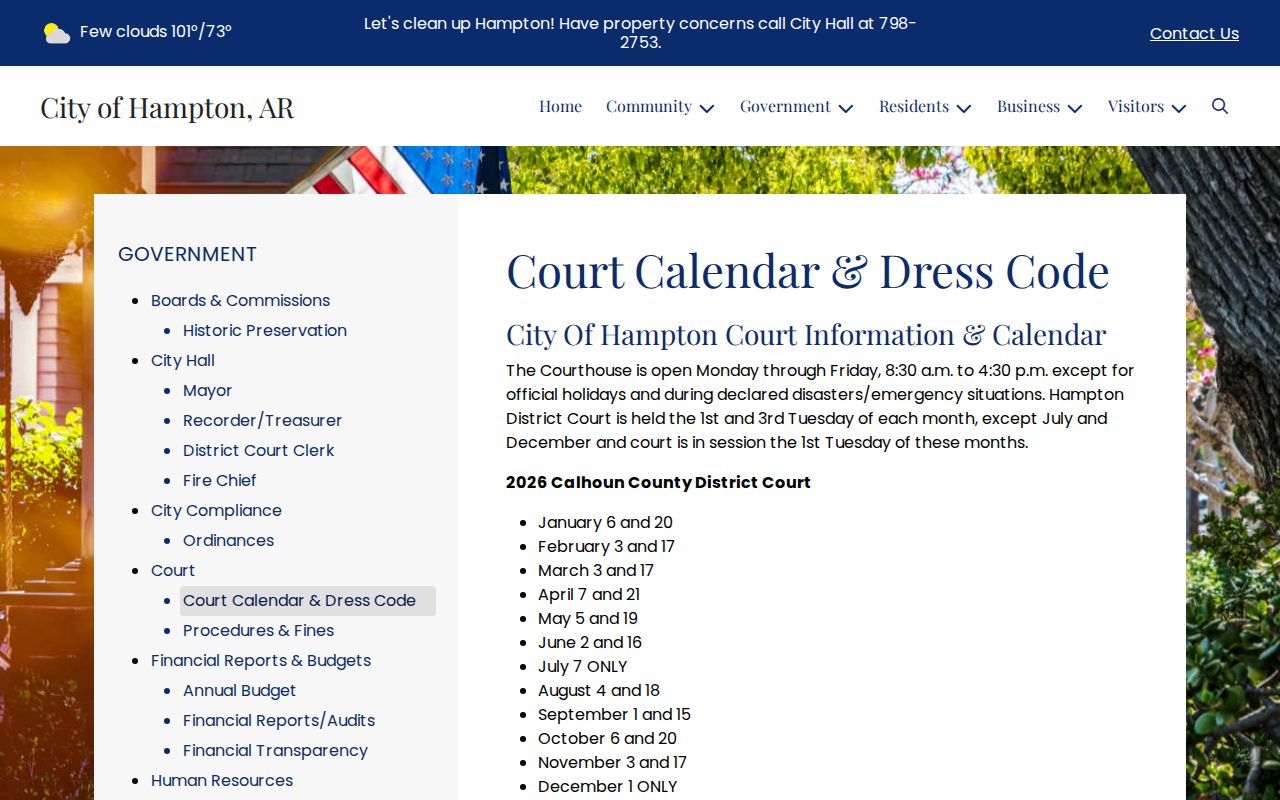The width and height of the screenshot is (1280, 800).
Task: Open the site search magnifier icon
Action: 1220,106
